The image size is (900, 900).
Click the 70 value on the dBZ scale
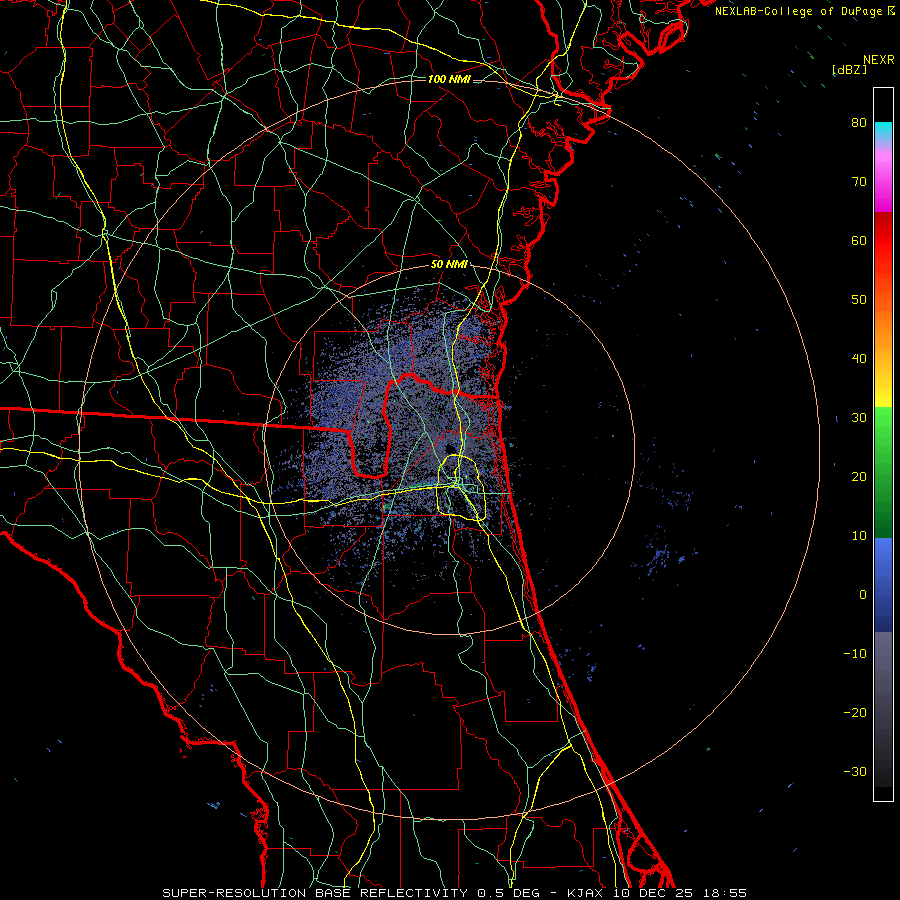(x=859, y=182)
